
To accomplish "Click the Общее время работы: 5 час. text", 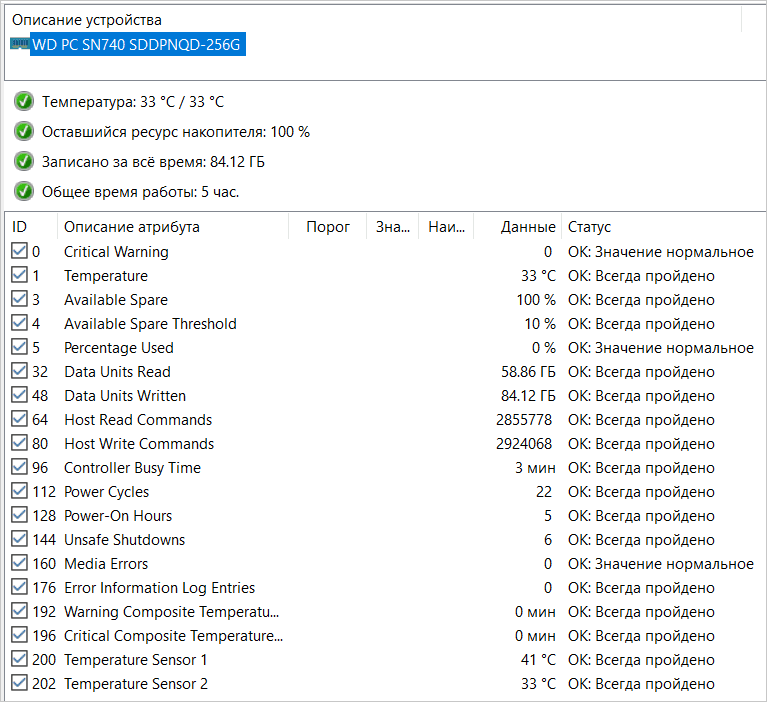I will click(x=140, y=192).
